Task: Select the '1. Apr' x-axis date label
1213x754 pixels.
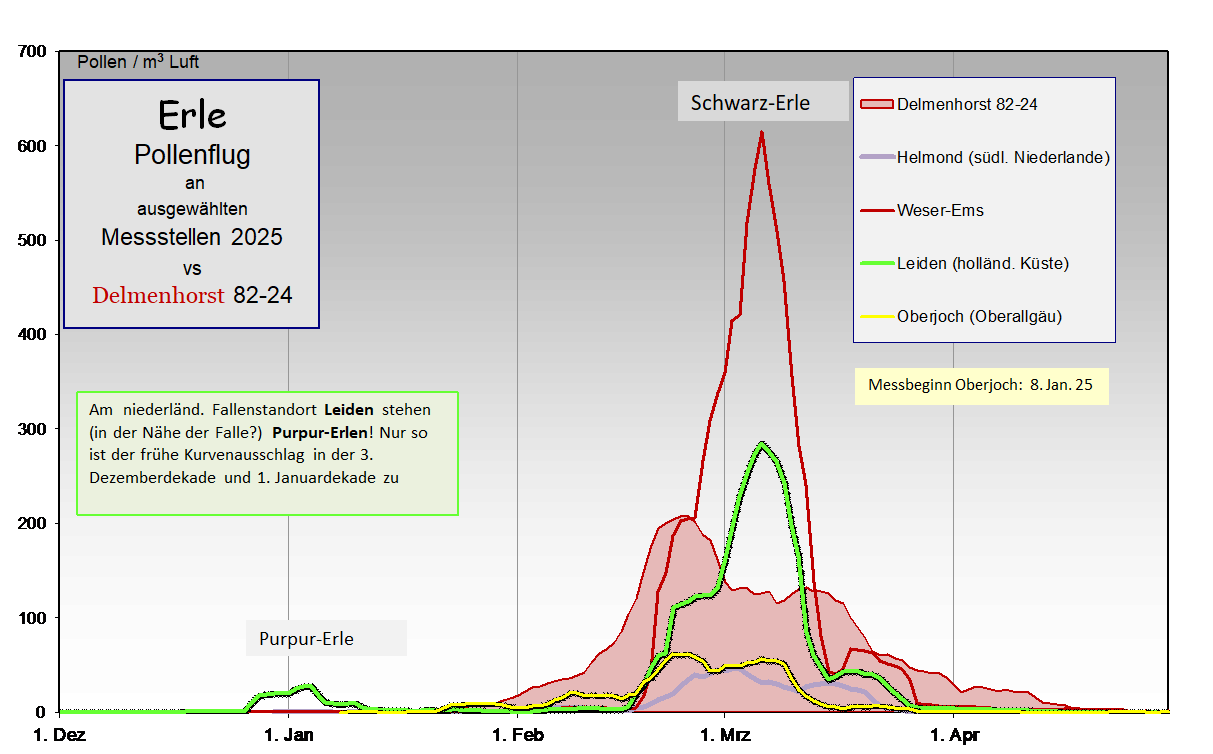Action: pyautogui.click(x=953, y=739)
